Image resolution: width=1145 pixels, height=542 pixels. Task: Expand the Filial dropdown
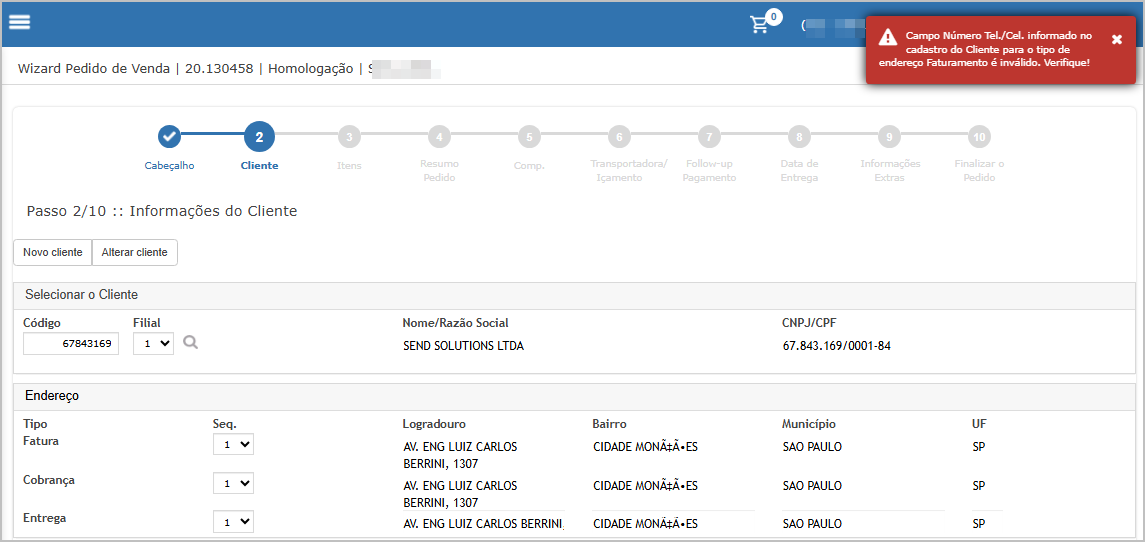(153, 343)
